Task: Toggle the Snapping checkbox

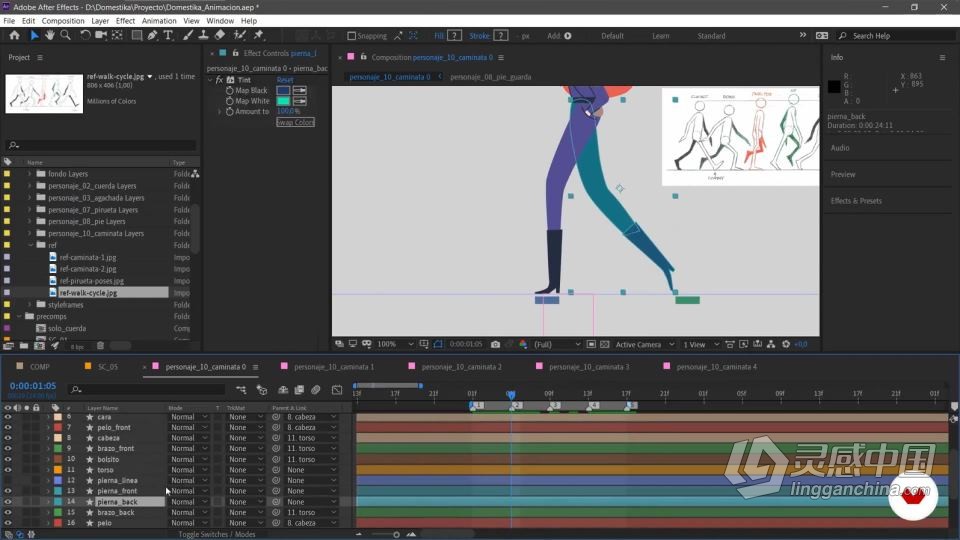Action: point(351,36)
